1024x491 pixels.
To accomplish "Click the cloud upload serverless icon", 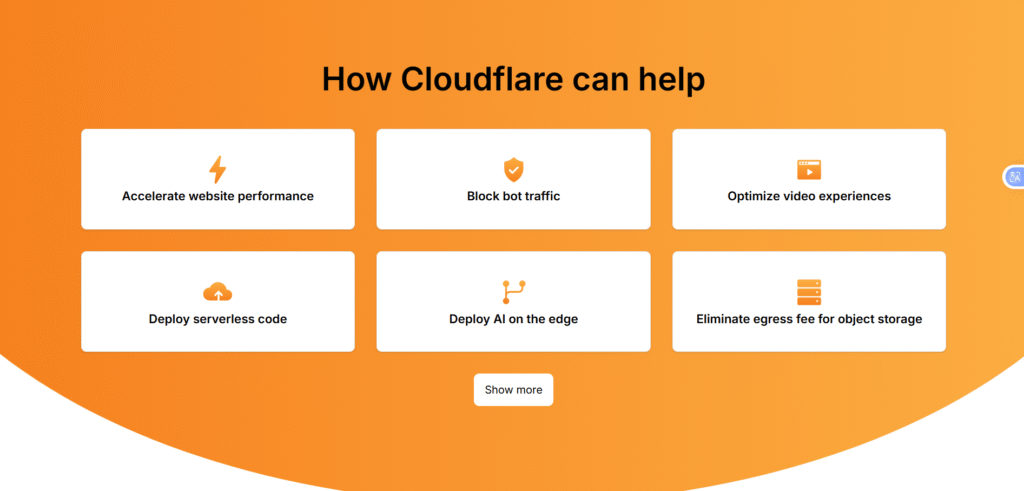I will pos(217,292).
